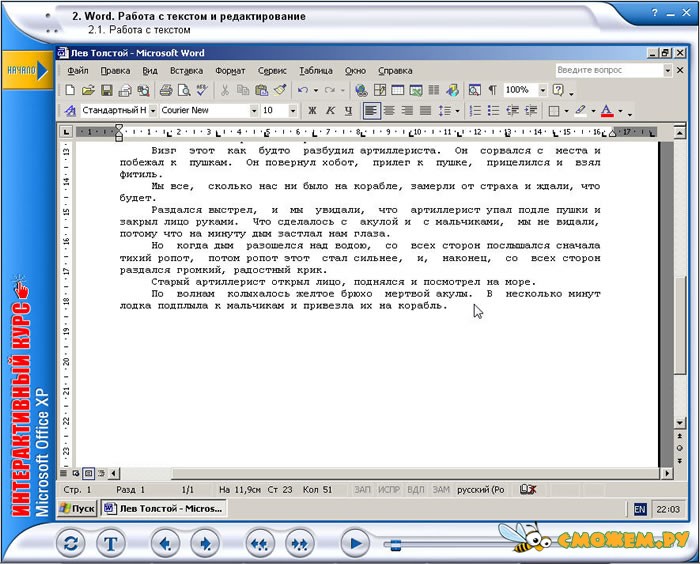
Task: Open a file with the folder icon
Action: [x=88, y=90]
